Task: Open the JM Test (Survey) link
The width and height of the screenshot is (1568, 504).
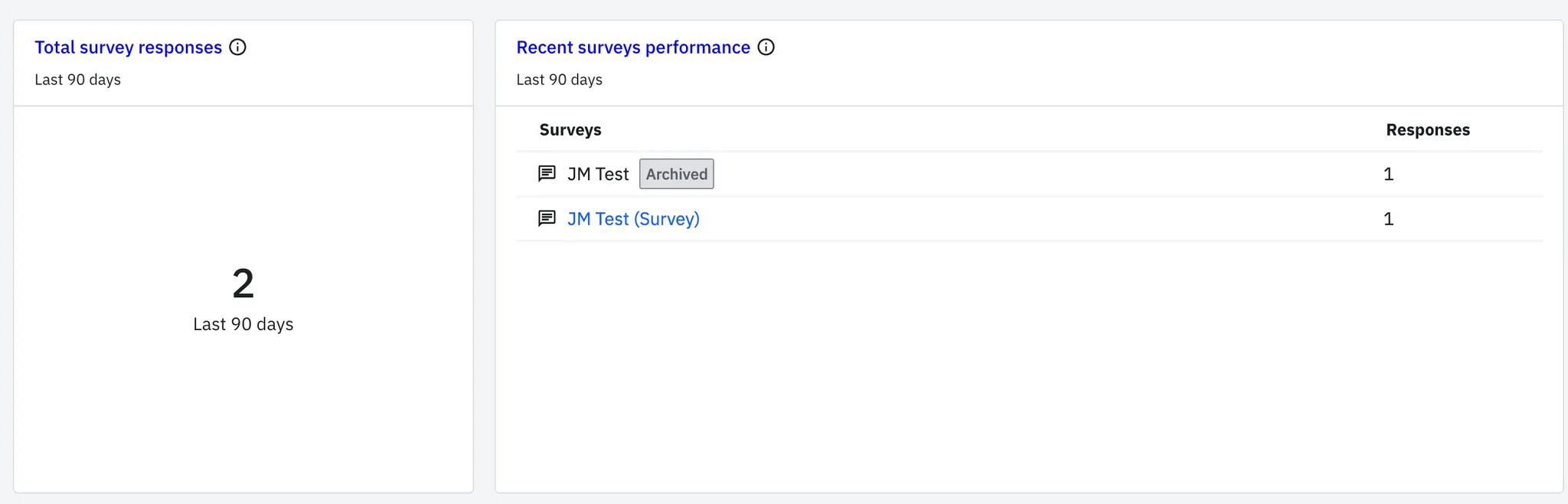Action: coord(633,219)
